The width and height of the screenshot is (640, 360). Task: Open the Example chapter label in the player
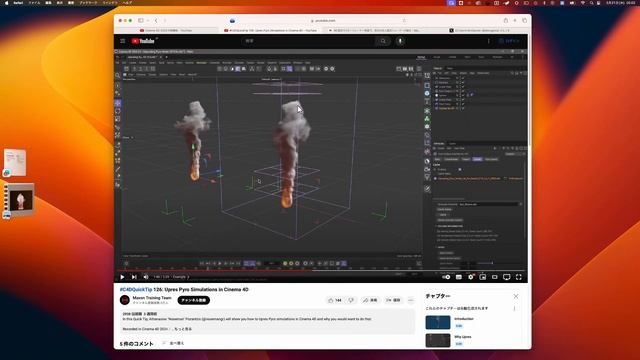(181, 277)
